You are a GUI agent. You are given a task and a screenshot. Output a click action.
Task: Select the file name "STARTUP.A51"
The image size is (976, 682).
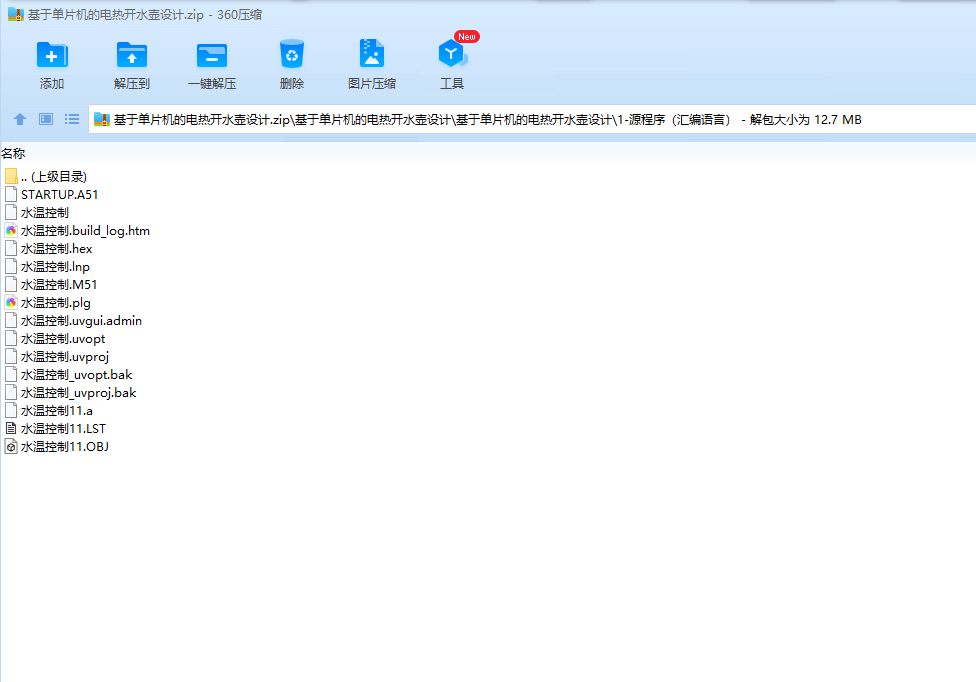[x=59, y=194]
